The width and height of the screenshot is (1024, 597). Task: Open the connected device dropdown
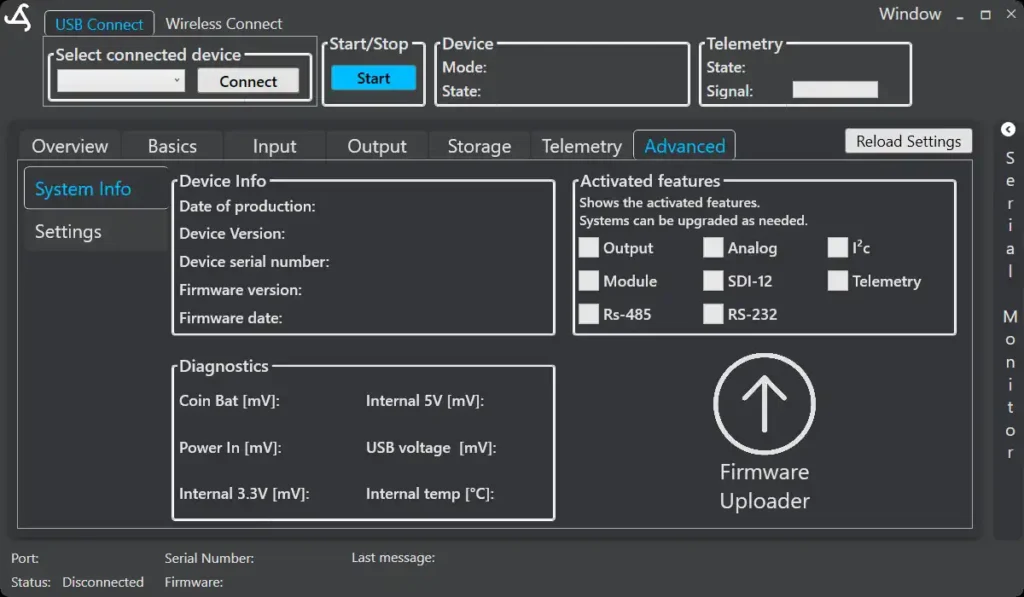point(121,81)
